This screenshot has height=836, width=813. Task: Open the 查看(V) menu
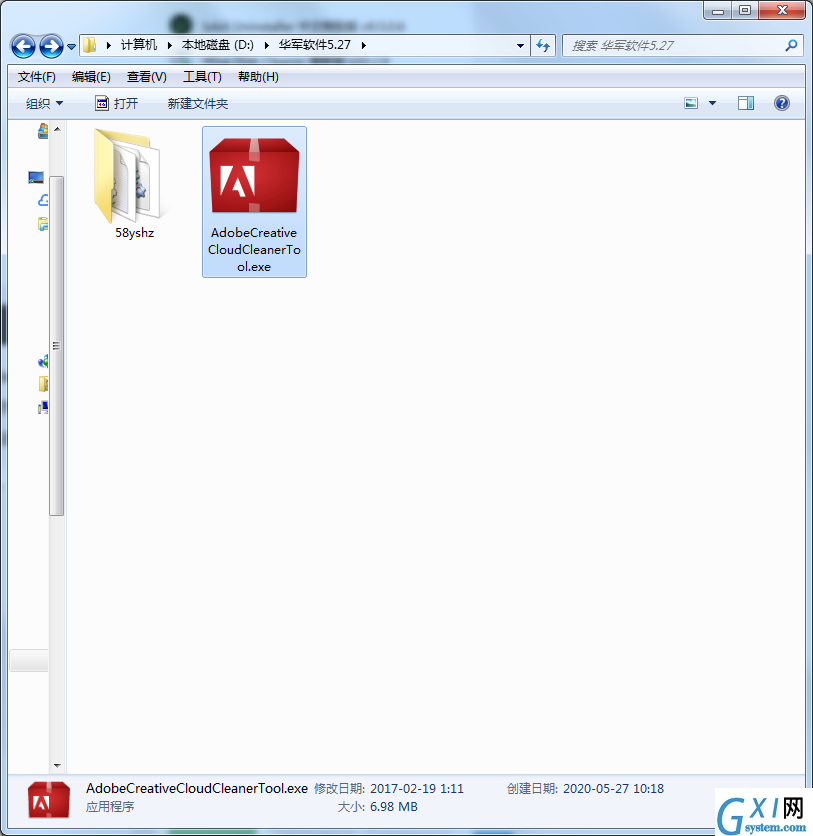point(147,77)
